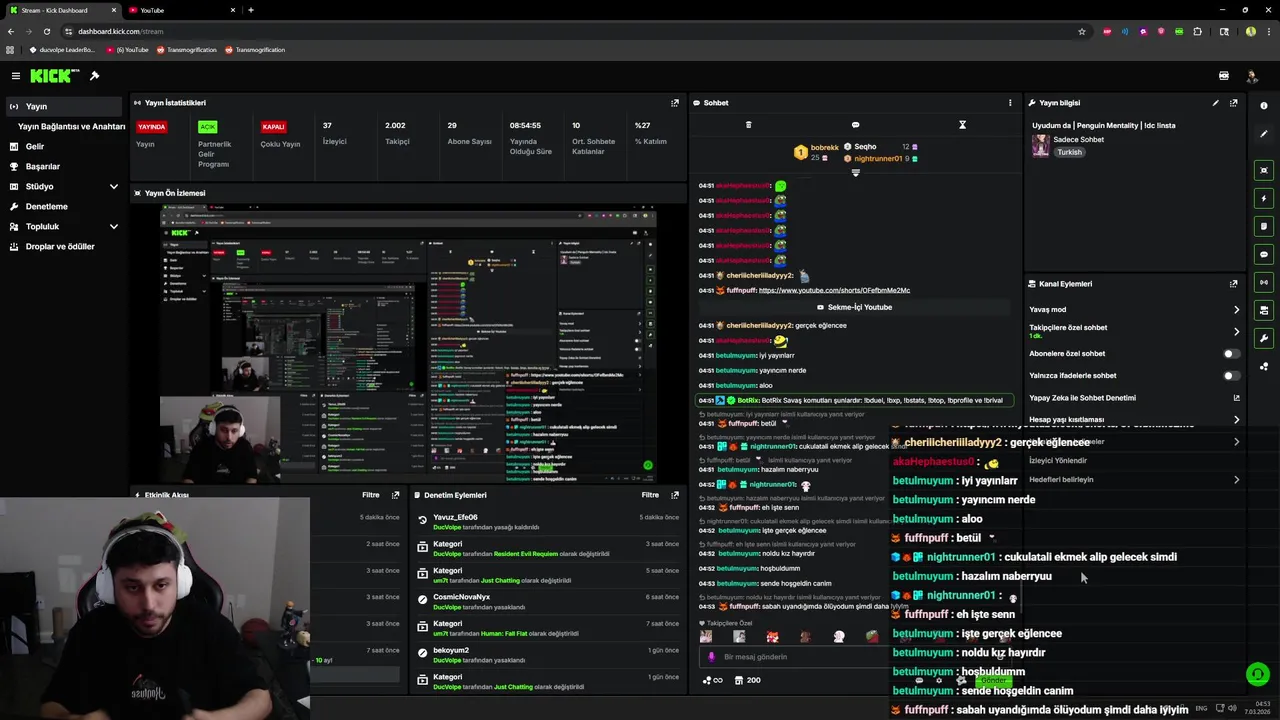Click trash icon to clear chat
Viewport: 1280px width, 720px height.
click(748, 125)
